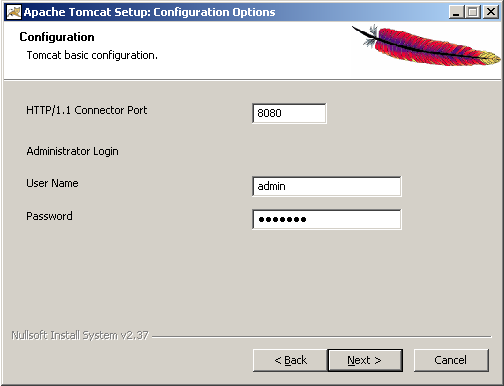Click the HTTP/1.1 Connector Port label

[x=87, y=110]
